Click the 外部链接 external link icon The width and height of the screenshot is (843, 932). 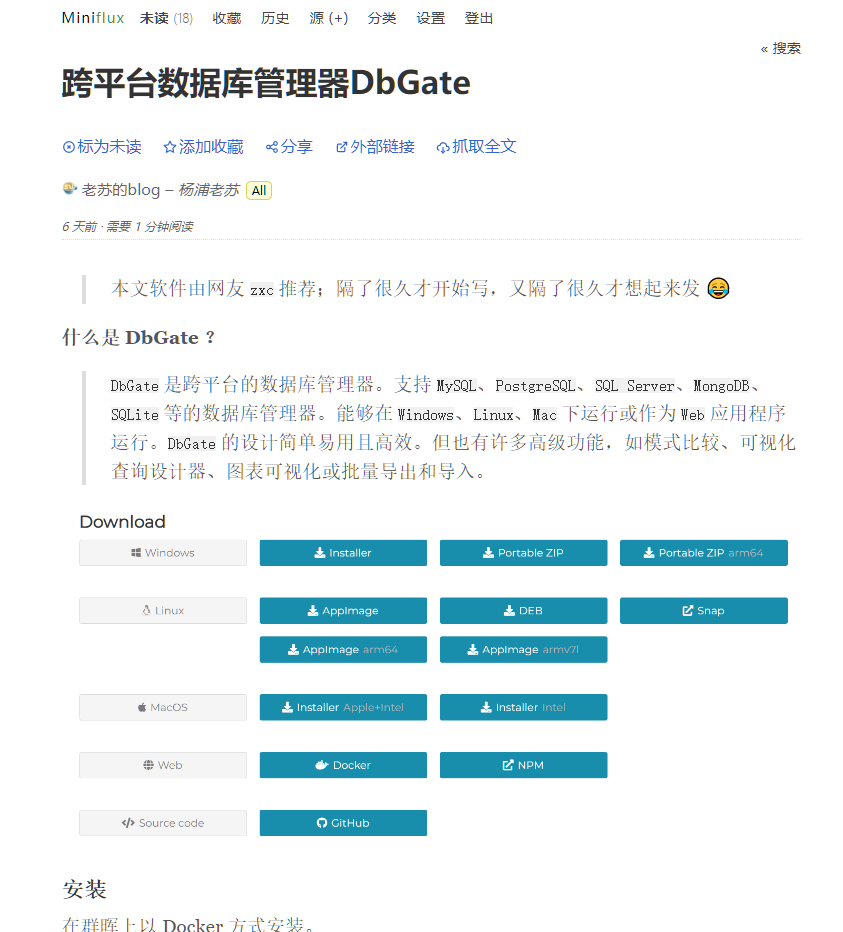tap(342, 147)
